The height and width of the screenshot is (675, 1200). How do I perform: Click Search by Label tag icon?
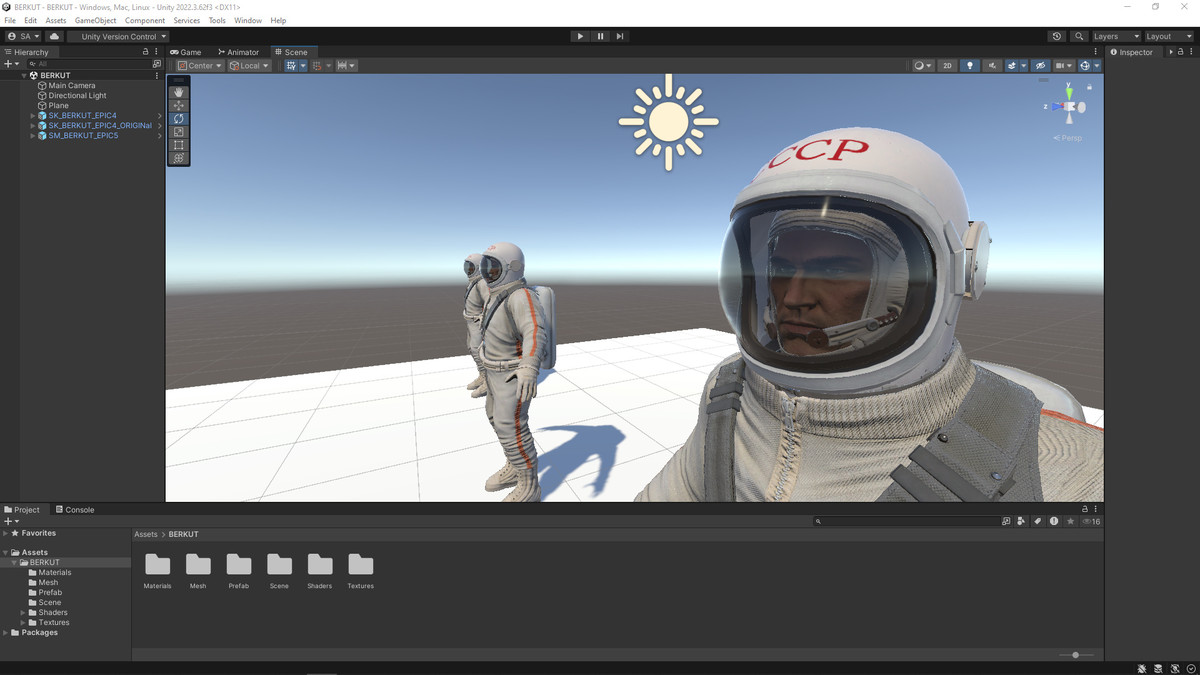1037,521
